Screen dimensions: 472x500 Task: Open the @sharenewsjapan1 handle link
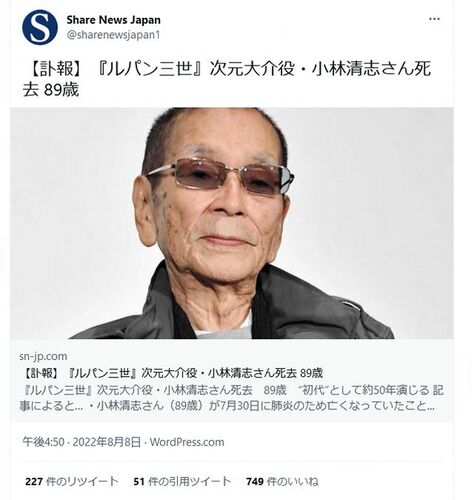click(113, 35)
